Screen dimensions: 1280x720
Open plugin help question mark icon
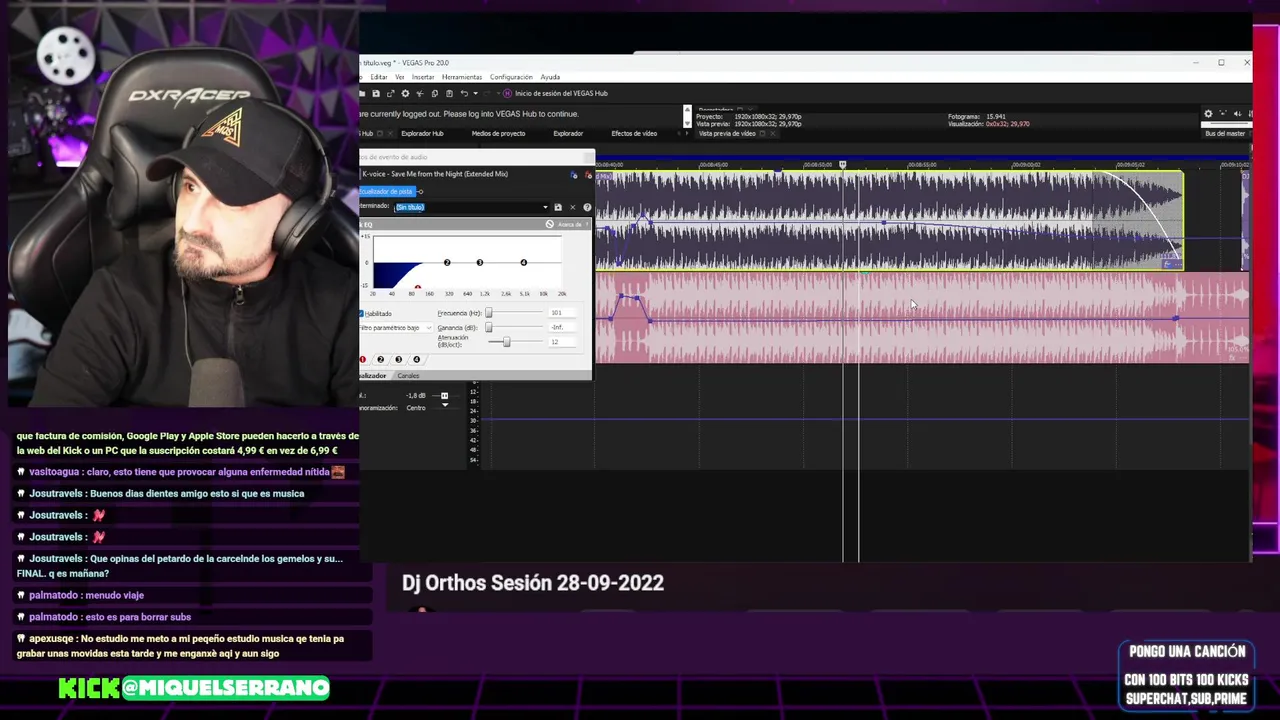click(x=587, y=207)
